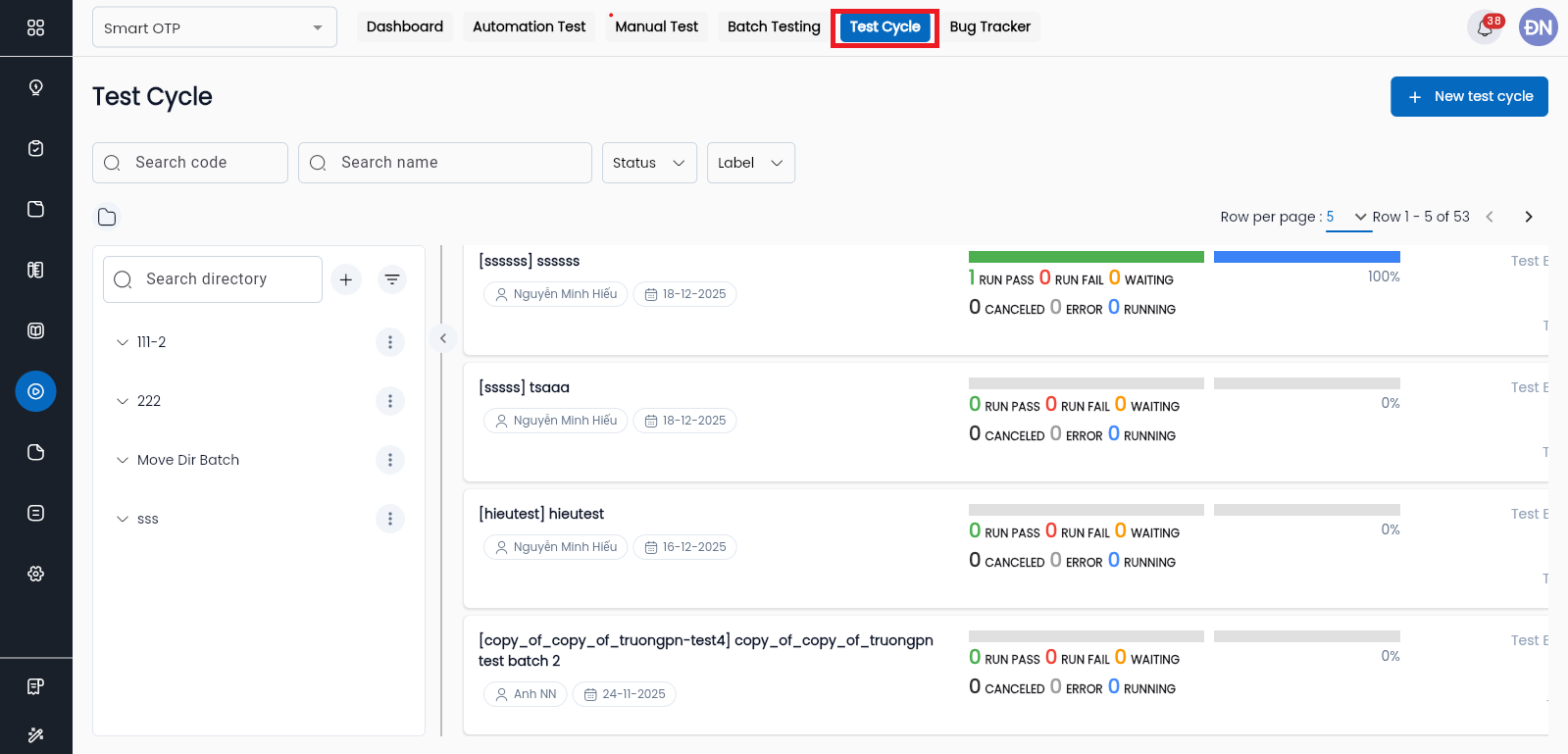Open three-dot menu for 222 directory
The image size is (1568, 754).
click(389, 401)
